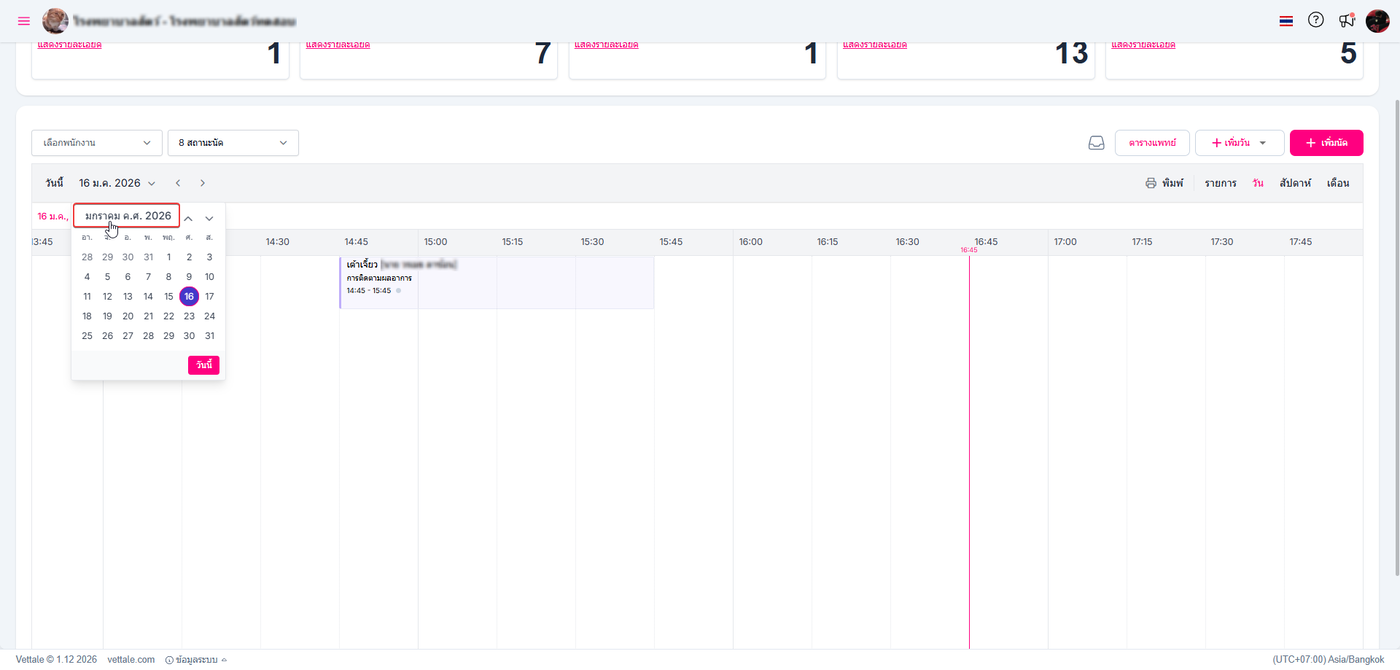The width and height of the screenshot is (1400, 670).
Task: Go to next month in date picker
Action: pyautogui.click(x=209, y=218)
